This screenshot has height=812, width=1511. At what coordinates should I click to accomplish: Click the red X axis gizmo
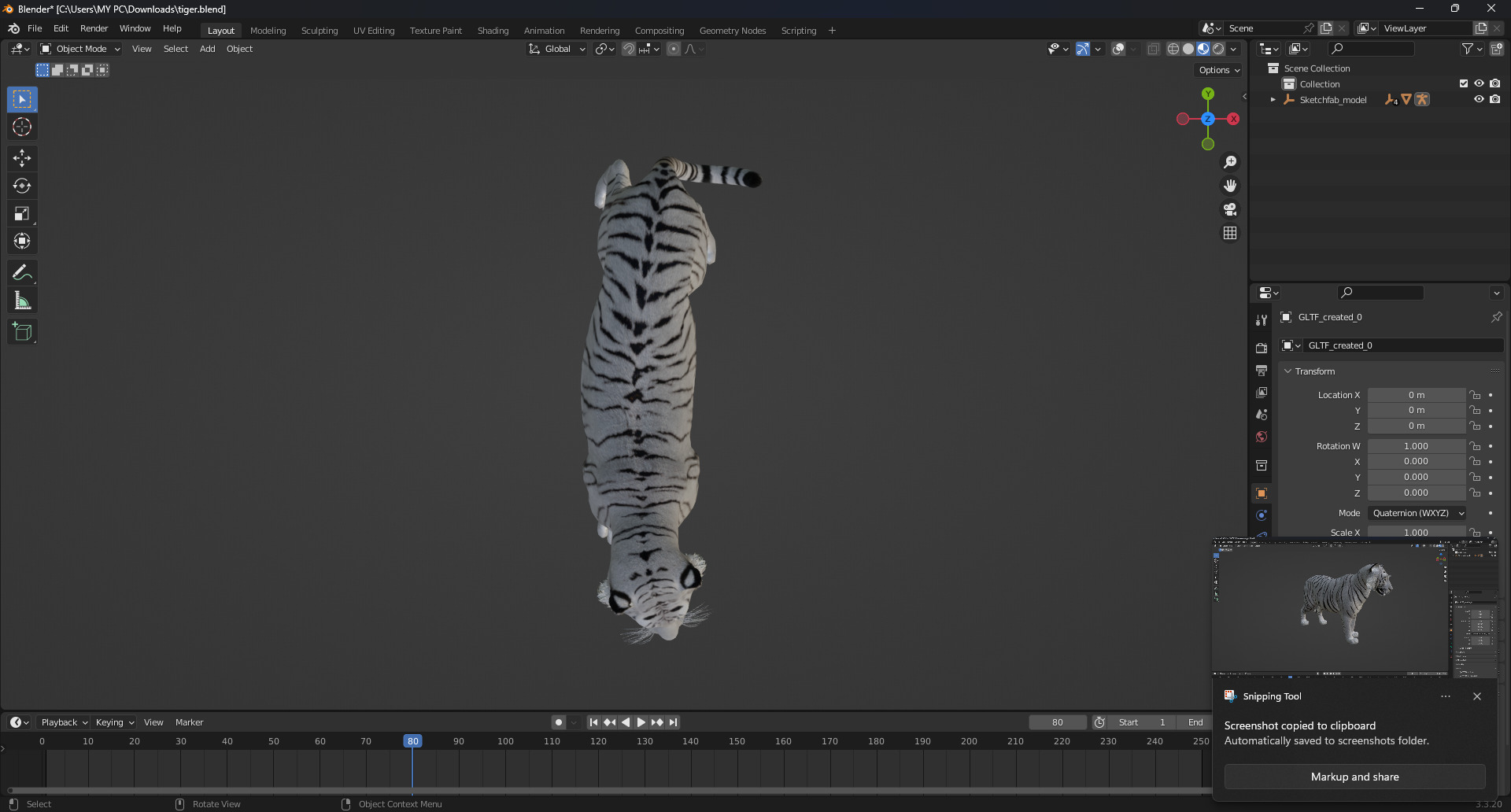click(1233, 119)
